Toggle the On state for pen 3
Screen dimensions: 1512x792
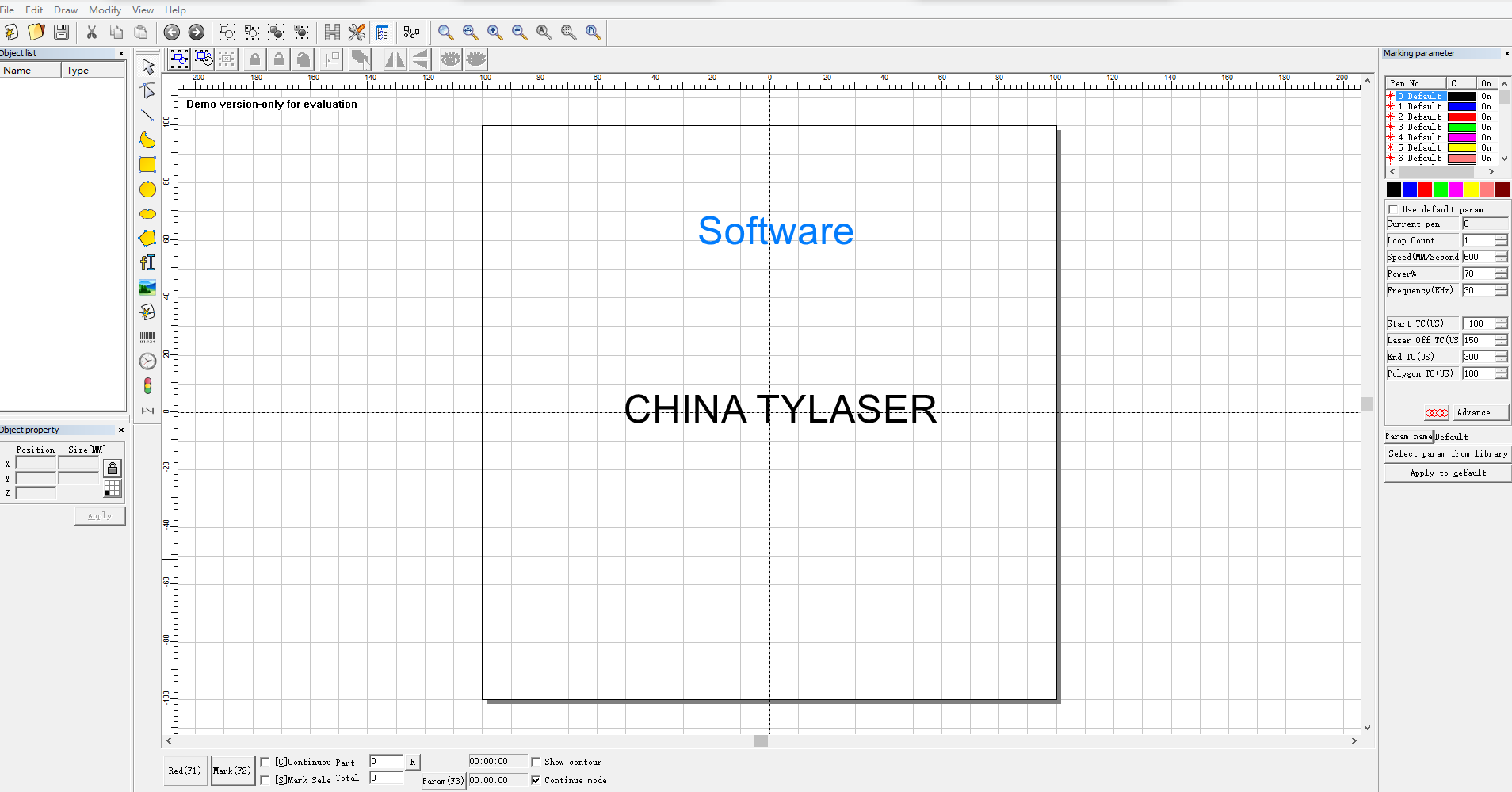tap(1487, 127)
